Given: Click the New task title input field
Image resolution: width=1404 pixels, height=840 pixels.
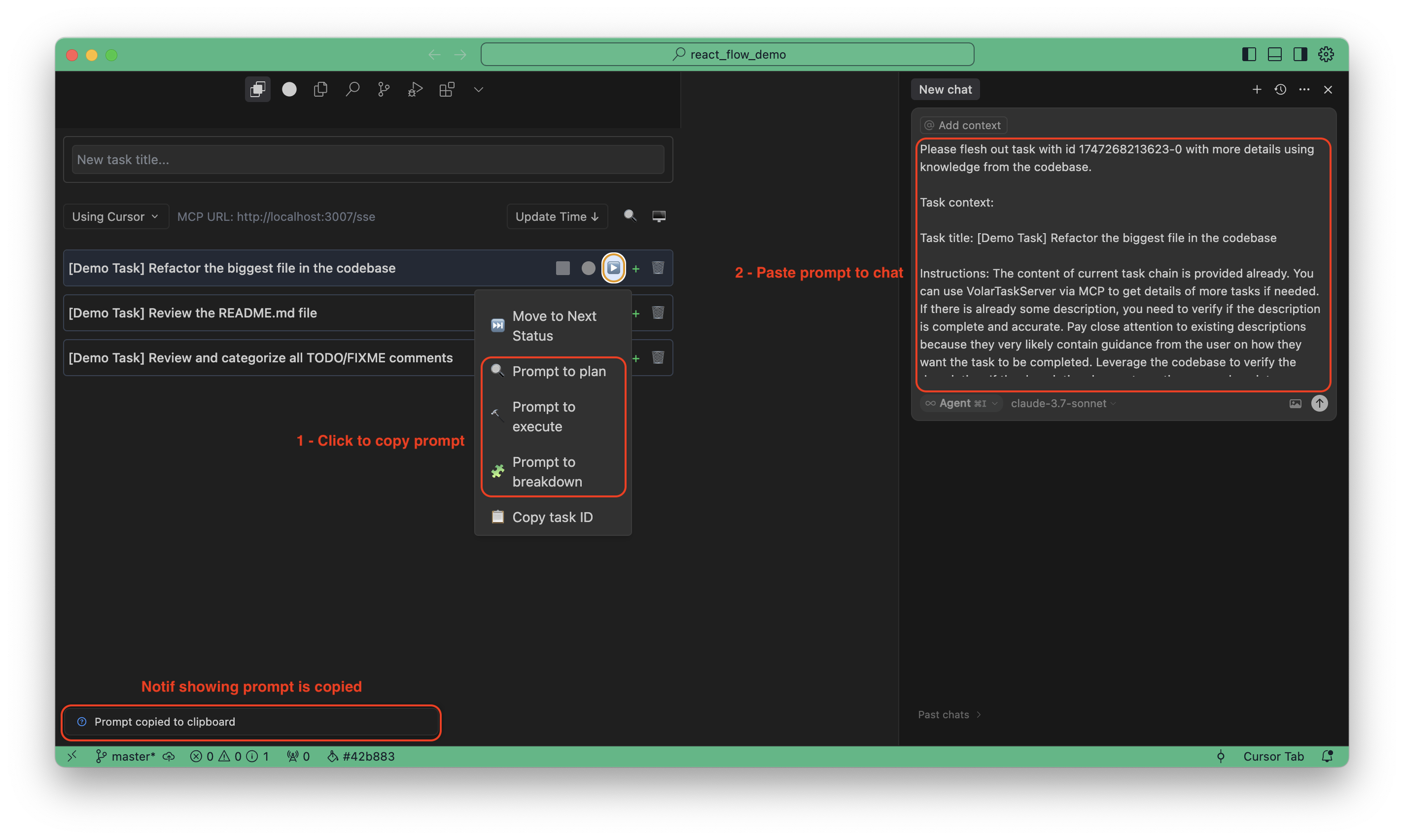Looking at the screenshot, I should (368, 160).
